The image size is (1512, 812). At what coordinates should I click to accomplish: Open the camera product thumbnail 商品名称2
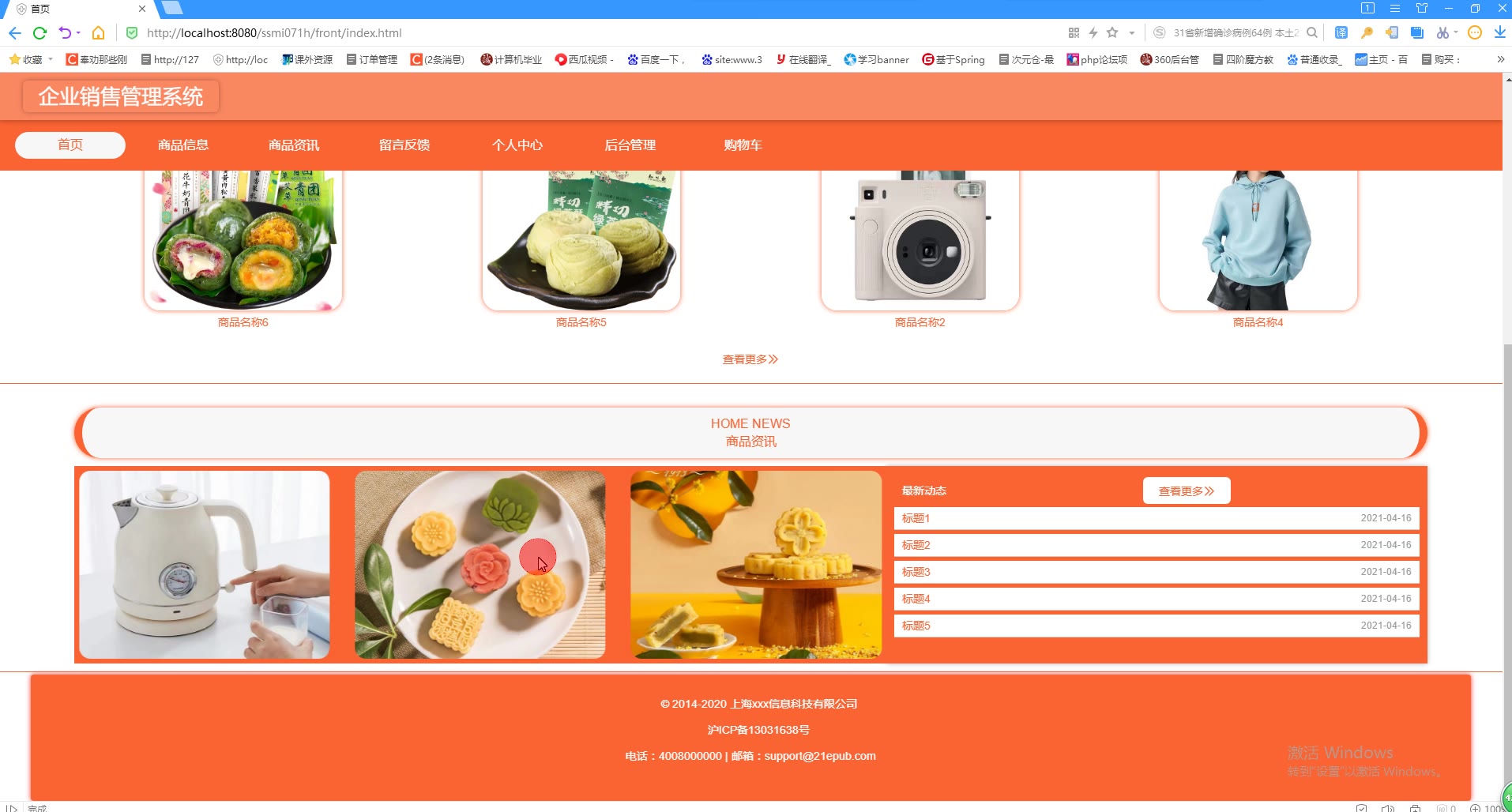[x=920, y=240]
